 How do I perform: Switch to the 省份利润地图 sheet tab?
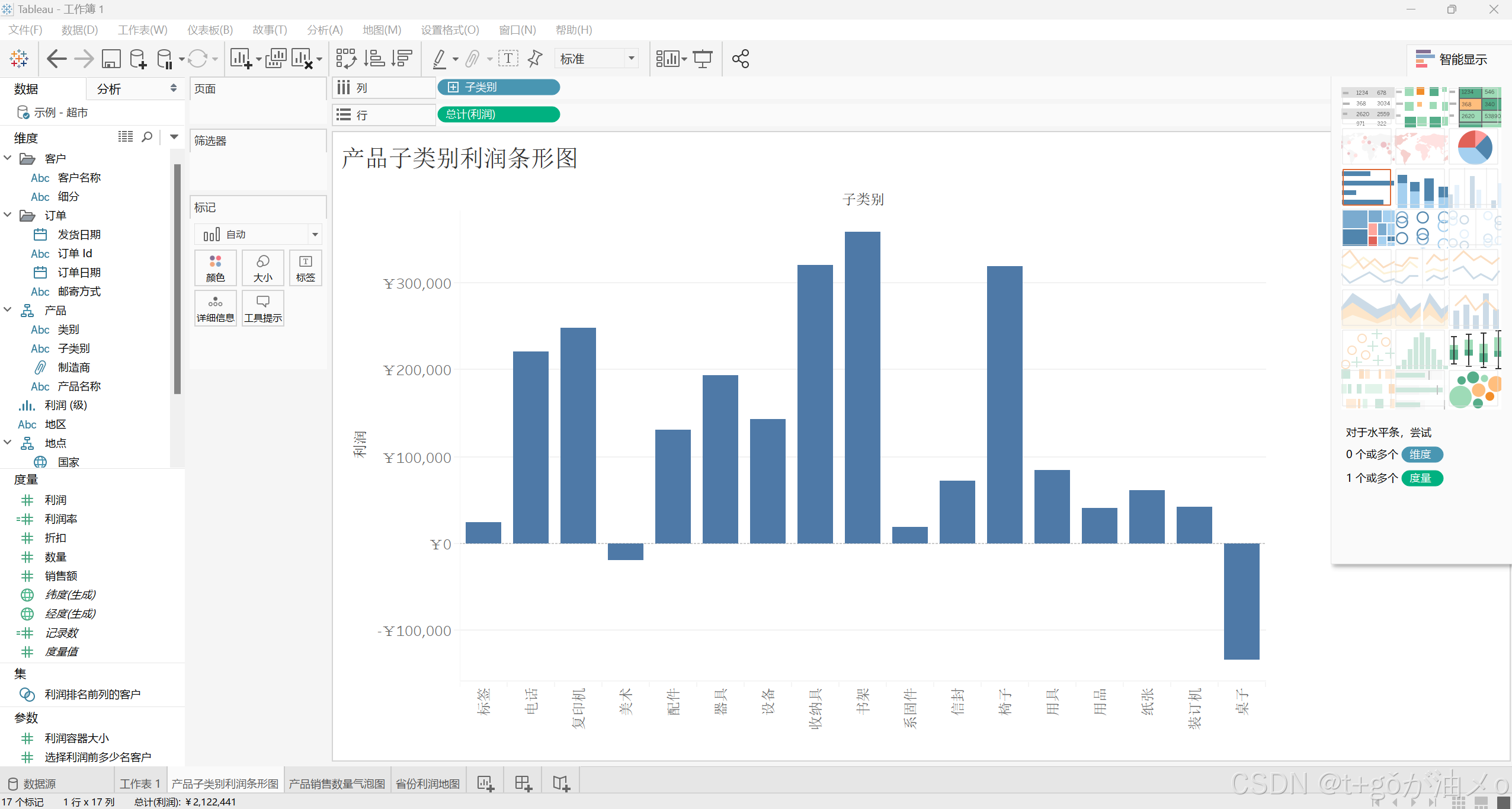pyautogui.click(x=428, y=784)
